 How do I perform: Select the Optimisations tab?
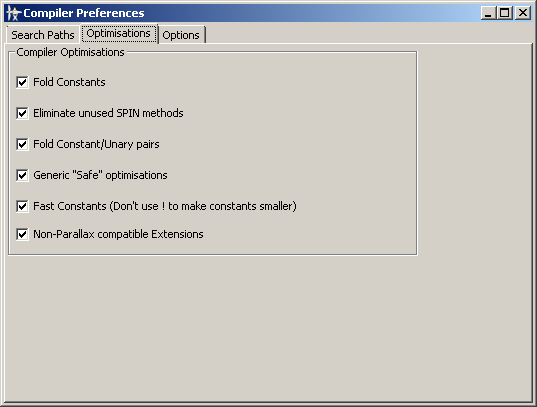[118, 33]
